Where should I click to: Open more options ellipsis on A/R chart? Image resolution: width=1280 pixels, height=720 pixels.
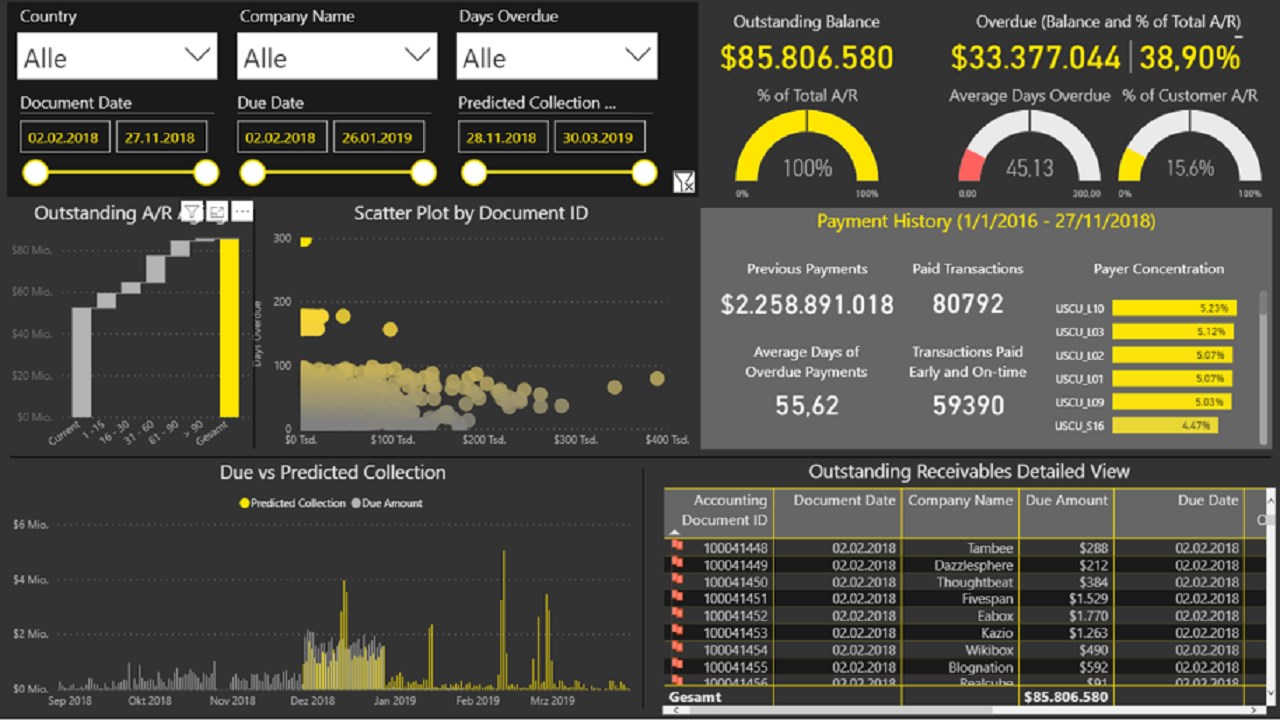242,211
